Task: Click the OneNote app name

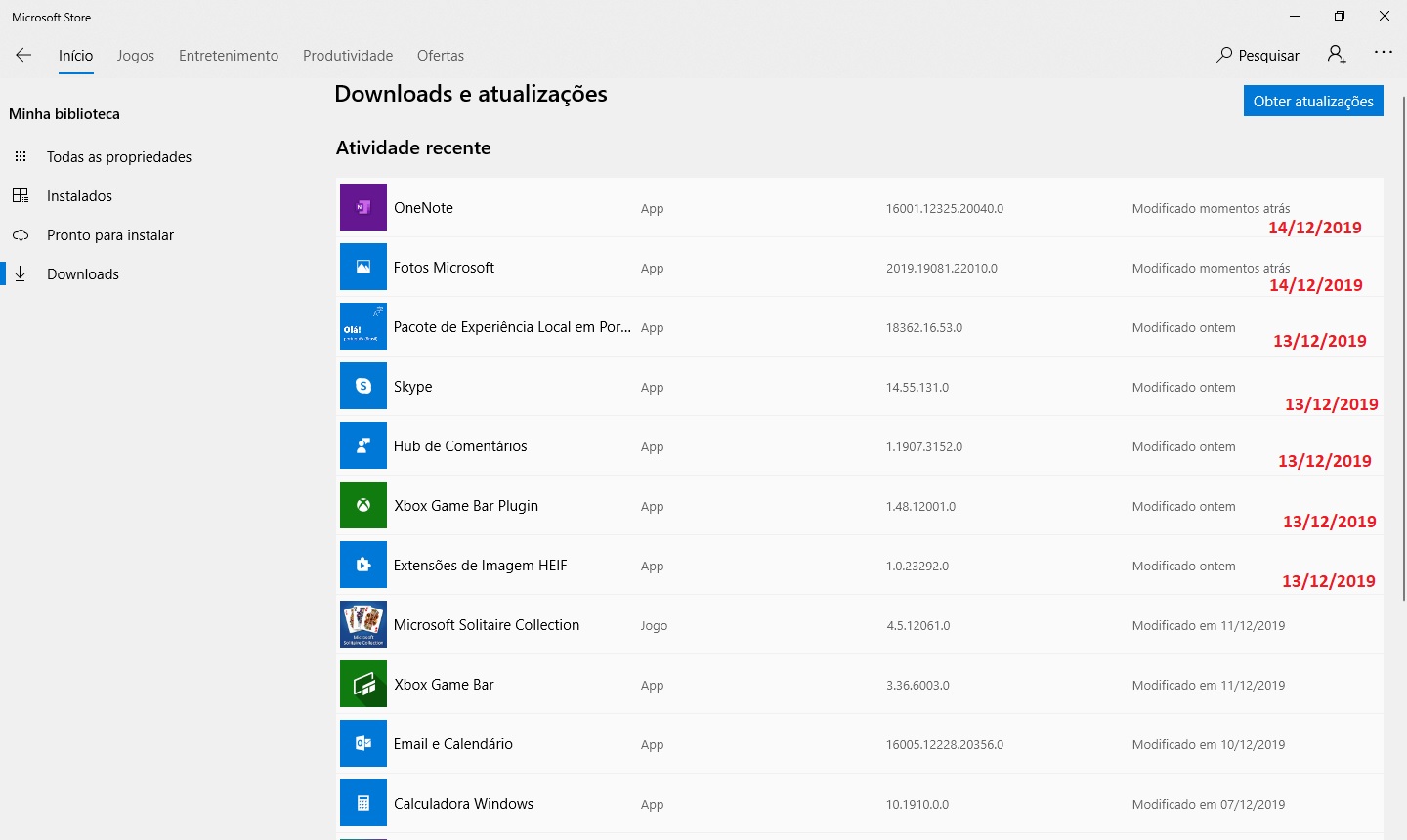Action: (423, 208)
